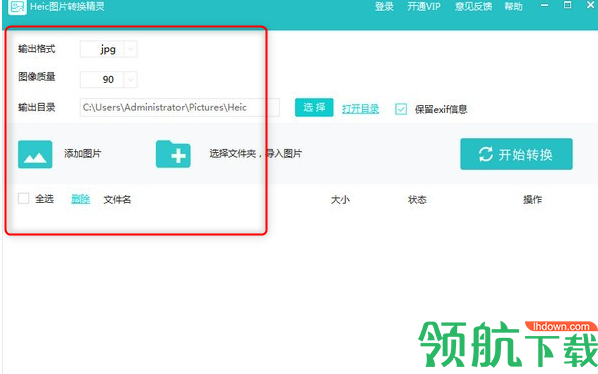Open the 开通VIP menu item

(x=424, y=6)
